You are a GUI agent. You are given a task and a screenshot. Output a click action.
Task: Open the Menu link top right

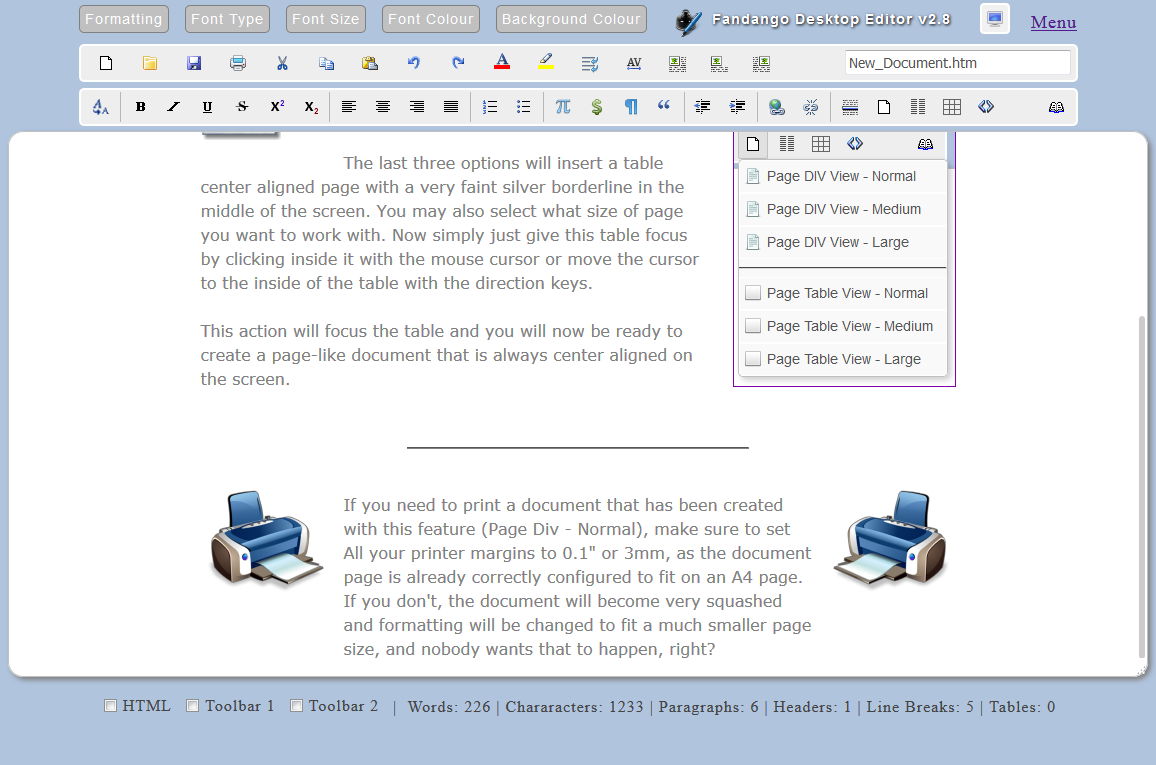click(1053, 22)
